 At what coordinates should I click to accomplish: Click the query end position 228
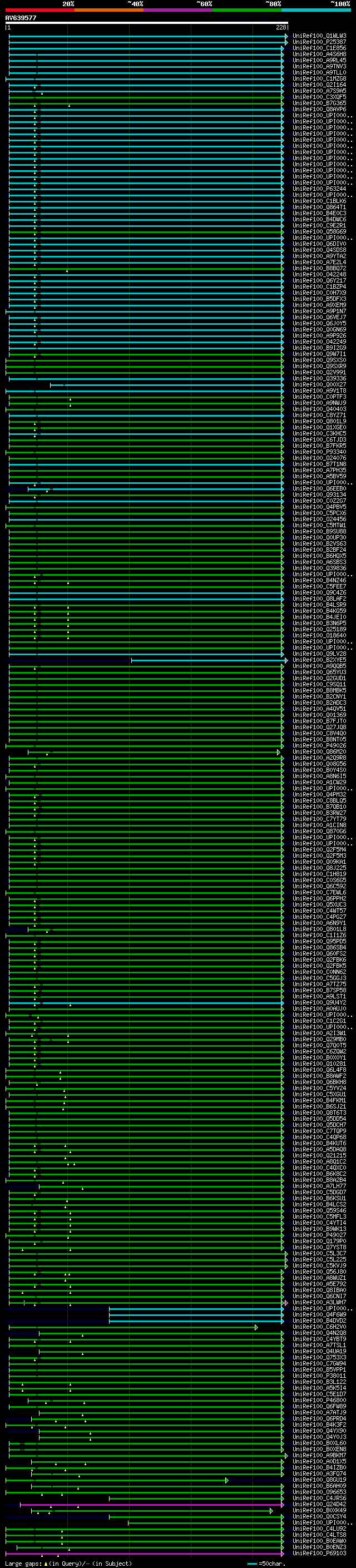(280, 27)
